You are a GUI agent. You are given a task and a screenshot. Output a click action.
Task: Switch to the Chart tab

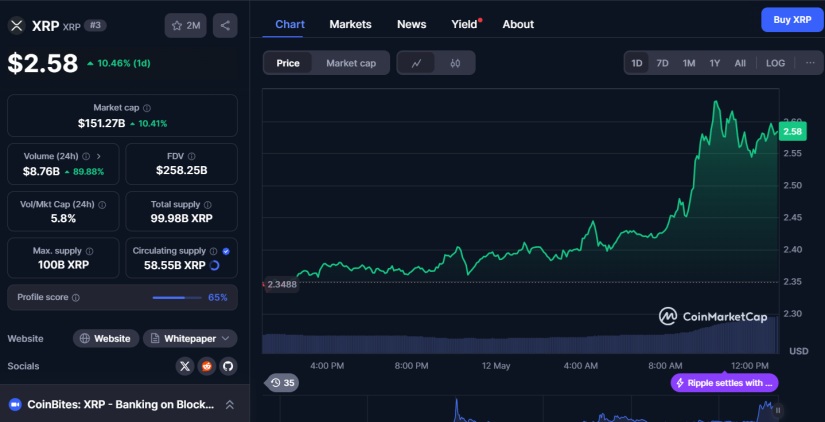290,24
